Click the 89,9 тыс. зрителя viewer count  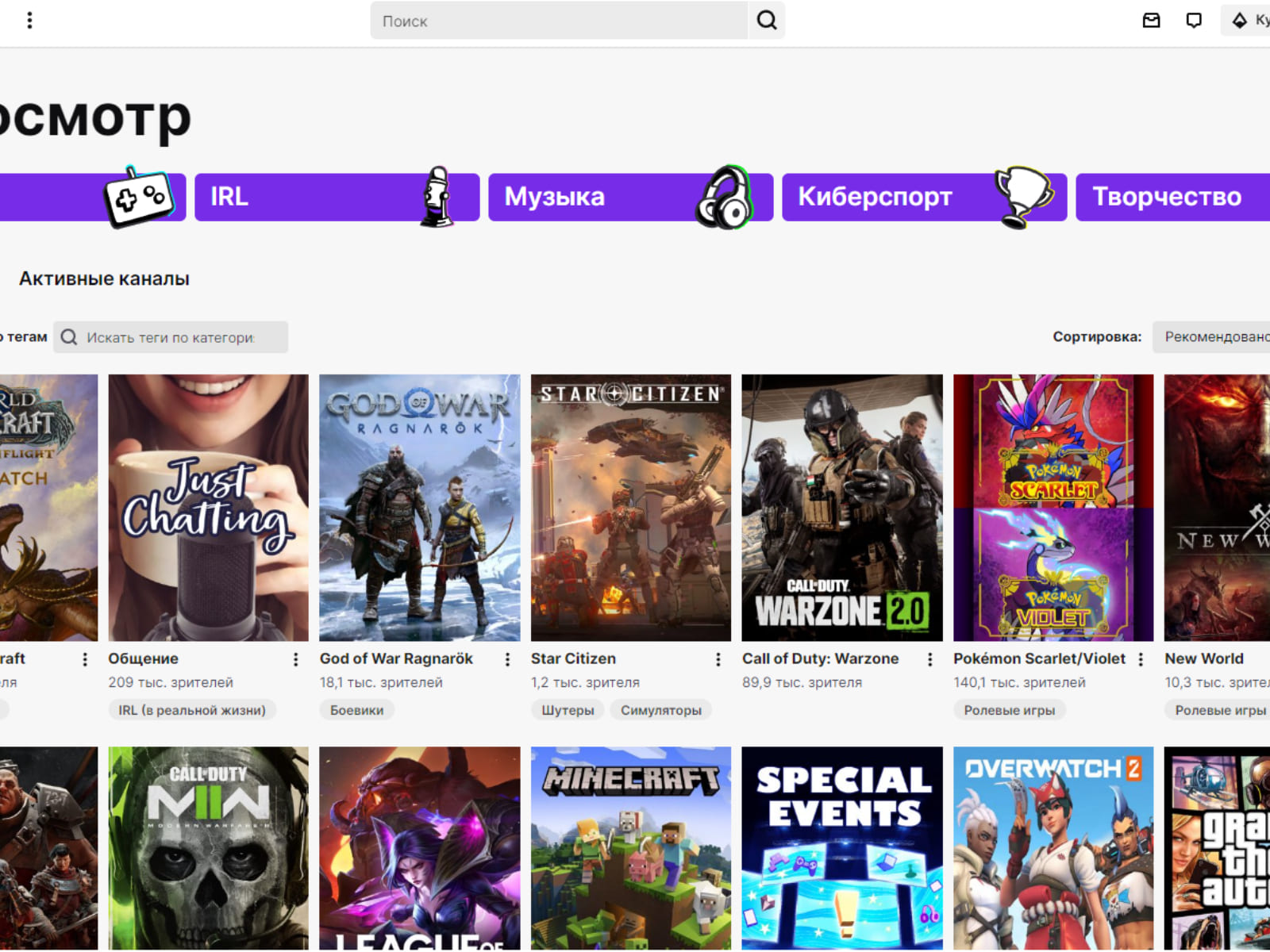802,682
